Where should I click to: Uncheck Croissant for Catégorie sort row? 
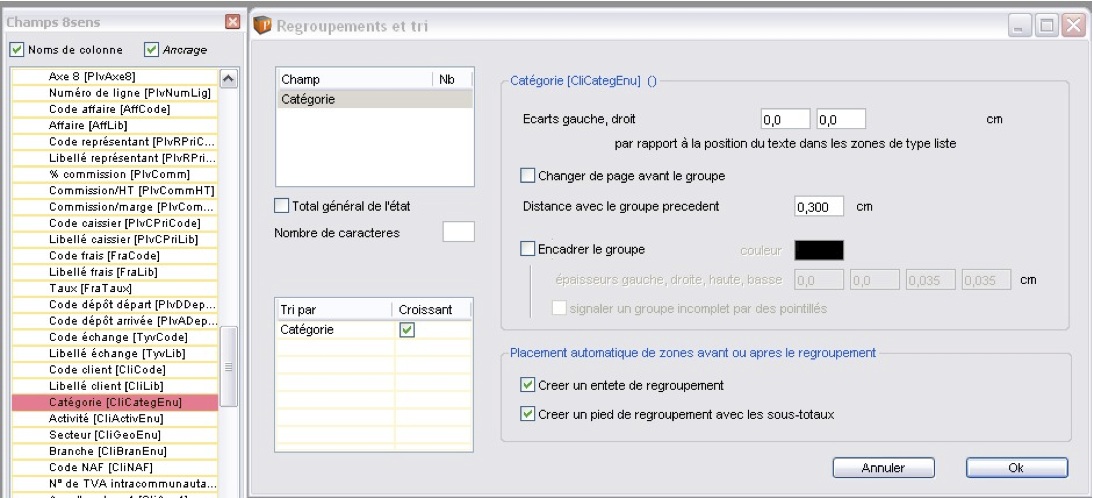point(407,330)
